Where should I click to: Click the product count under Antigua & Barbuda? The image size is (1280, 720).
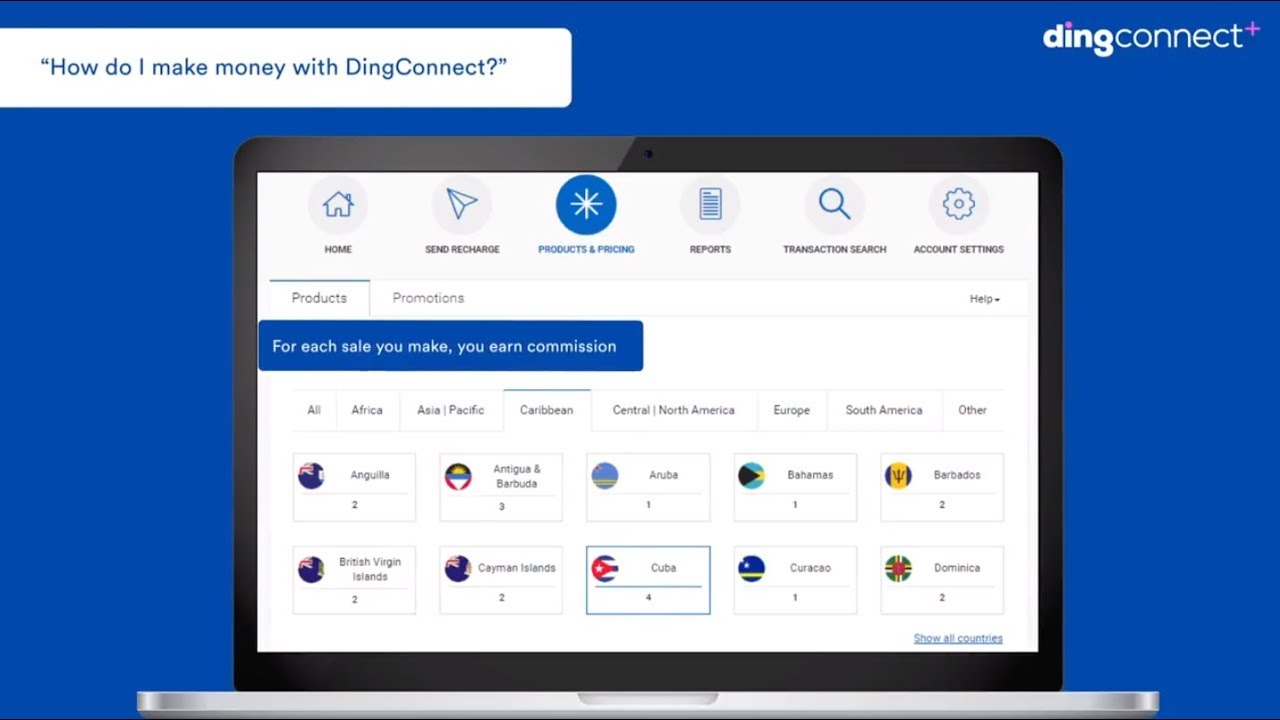[x=501, y=507]
